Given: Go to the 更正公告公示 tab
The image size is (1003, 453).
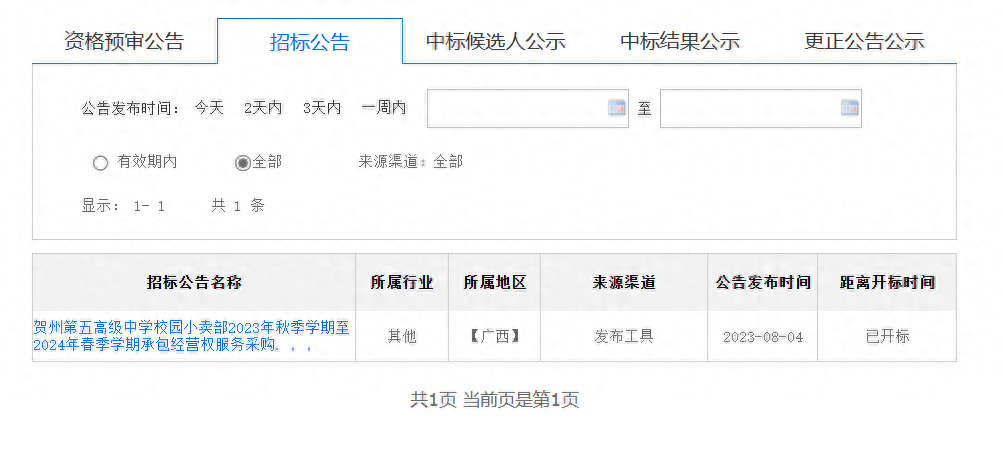Looking at the screenshot, I should pyautogui.click(x=864, y=42).
